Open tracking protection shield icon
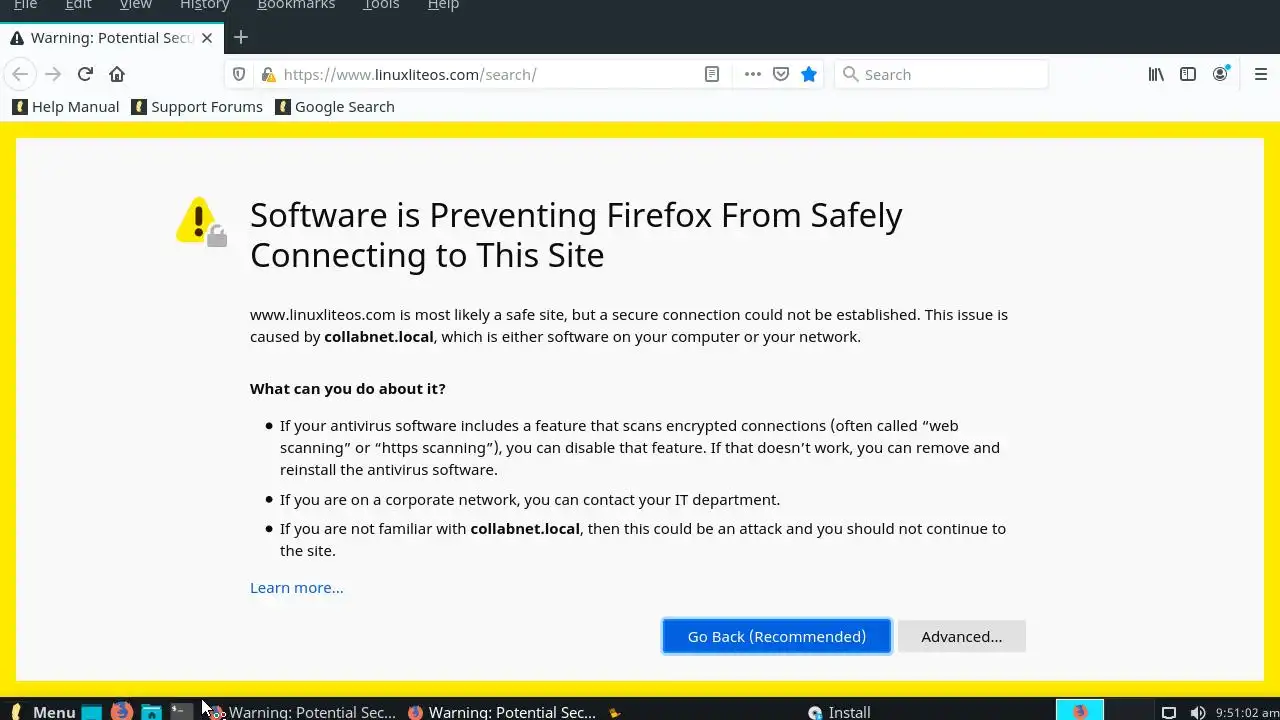This screenshot has height=720, width=1280. pos(239,74)
